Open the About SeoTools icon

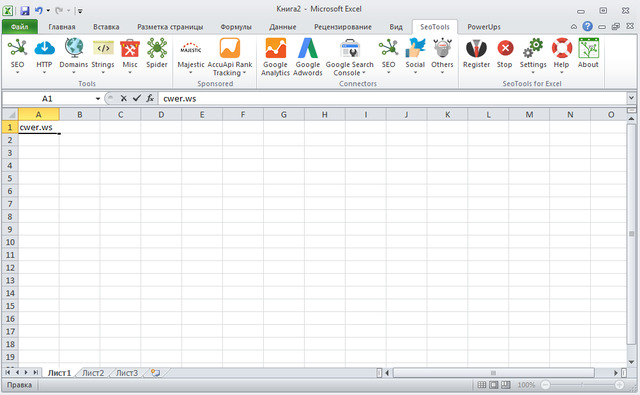[x=588, y=53]
